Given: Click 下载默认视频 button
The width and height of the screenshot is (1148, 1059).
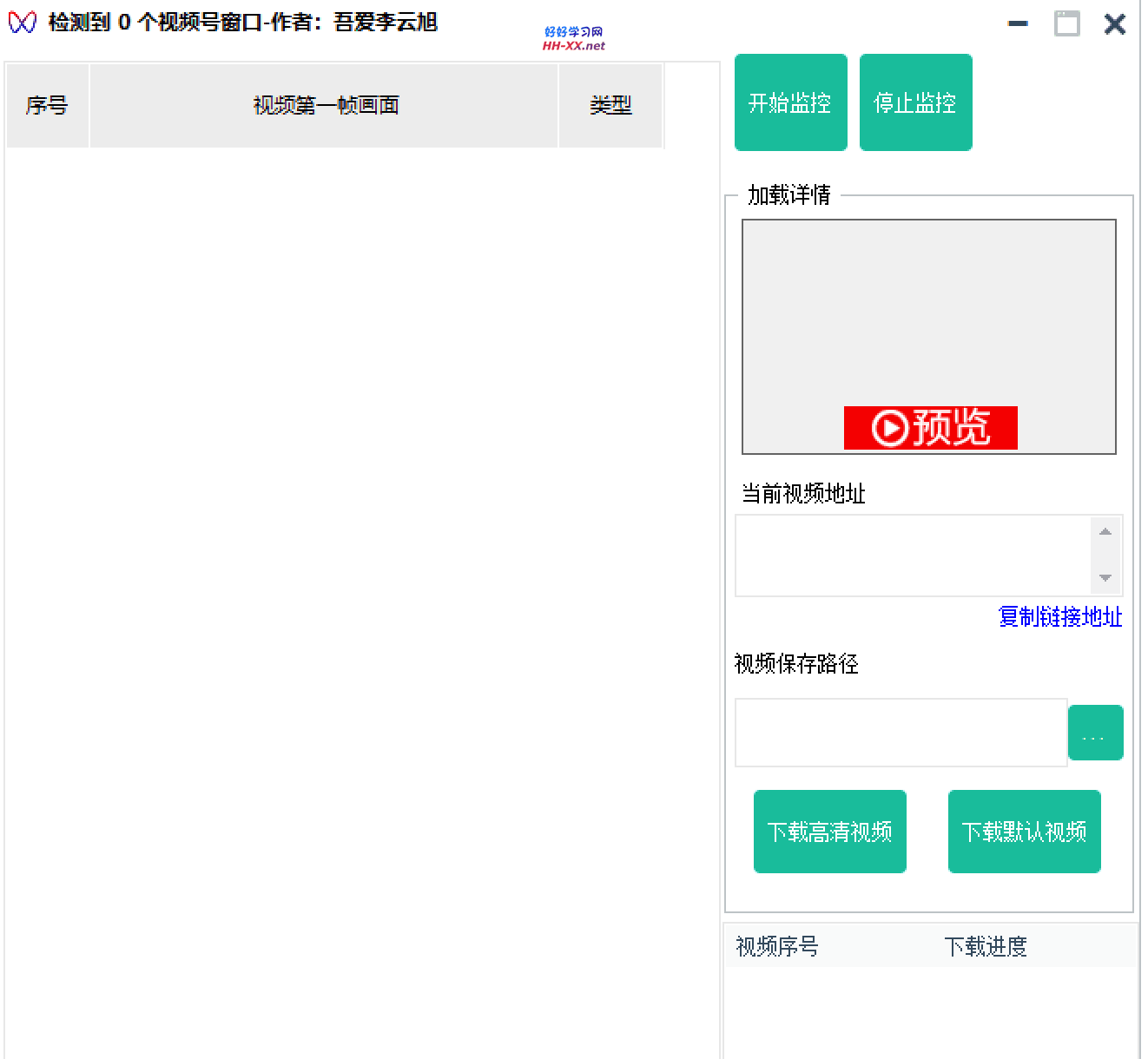Looking at the screenshot, I should click(1024, 832).
